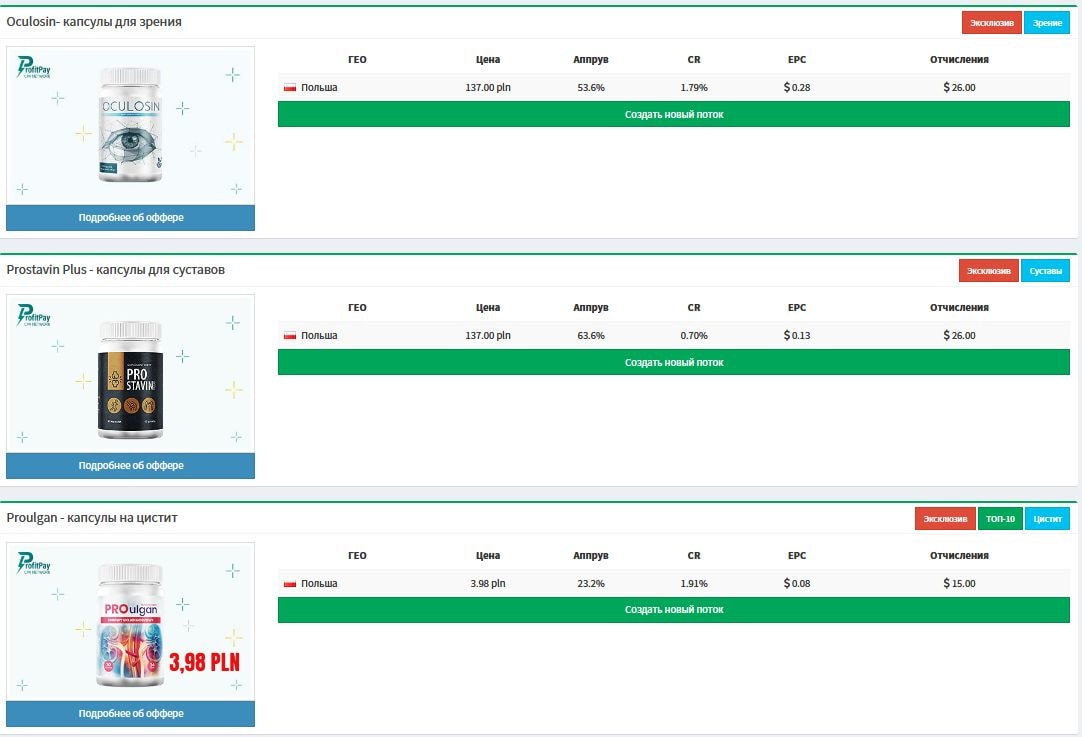Click red '3,98 PLN' label on Proulgan image
1082x737 pixels.
point(204,662)
